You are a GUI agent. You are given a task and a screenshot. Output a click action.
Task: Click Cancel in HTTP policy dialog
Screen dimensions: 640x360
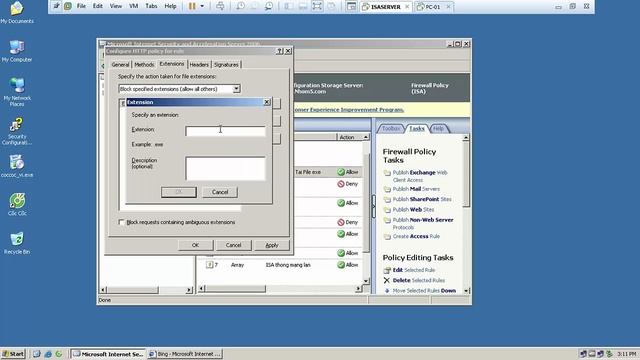point(233,245)
